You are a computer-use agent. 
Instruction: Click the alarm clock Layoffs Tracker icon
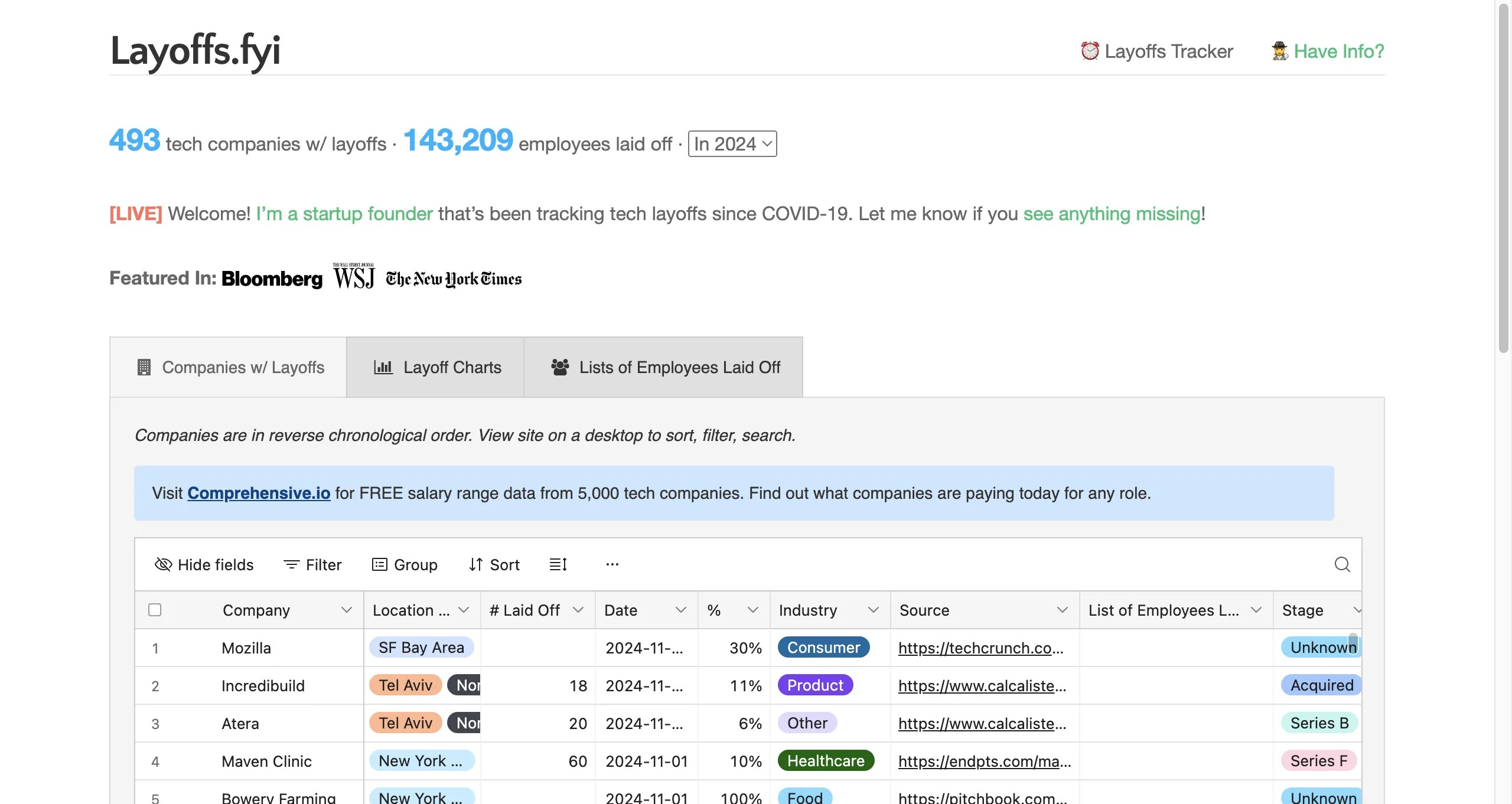click(x=1090, y=51)
